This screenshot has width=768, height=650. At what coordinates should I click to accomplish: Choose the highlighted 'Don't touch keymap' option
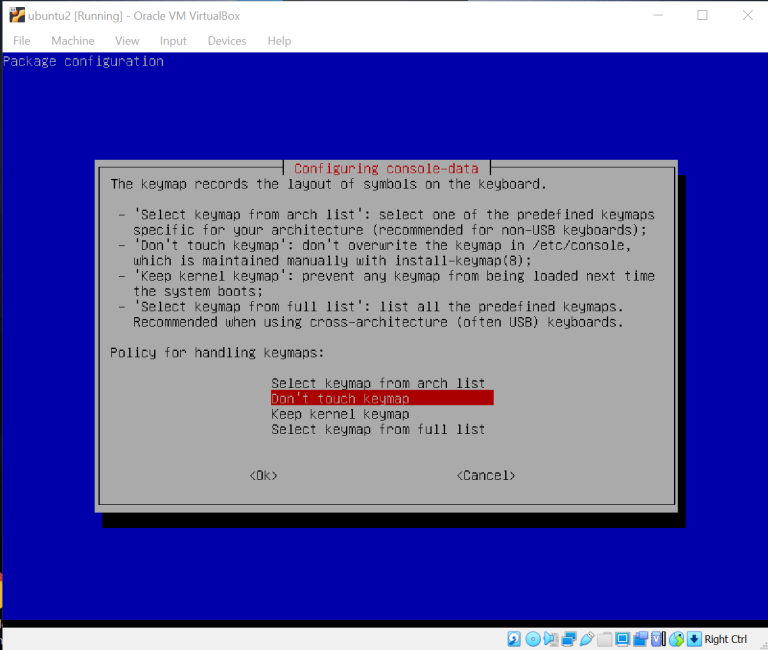381,398
